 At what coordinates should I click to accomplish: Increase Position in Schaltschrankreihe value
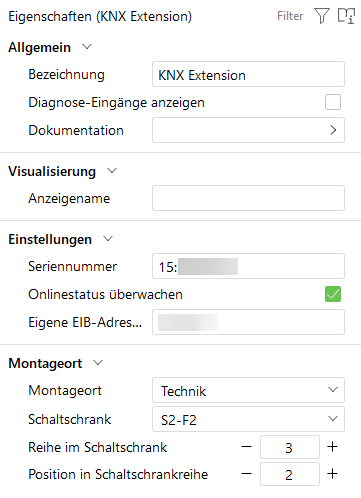click(x=333, y=474)
